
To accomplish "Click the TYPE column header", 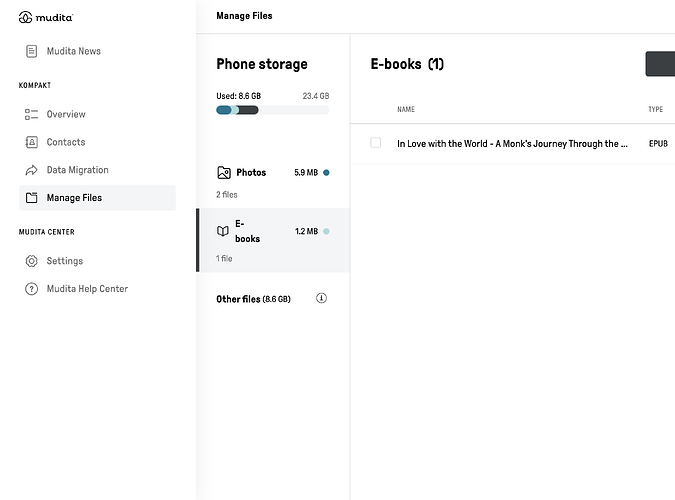I will [656, 109].
